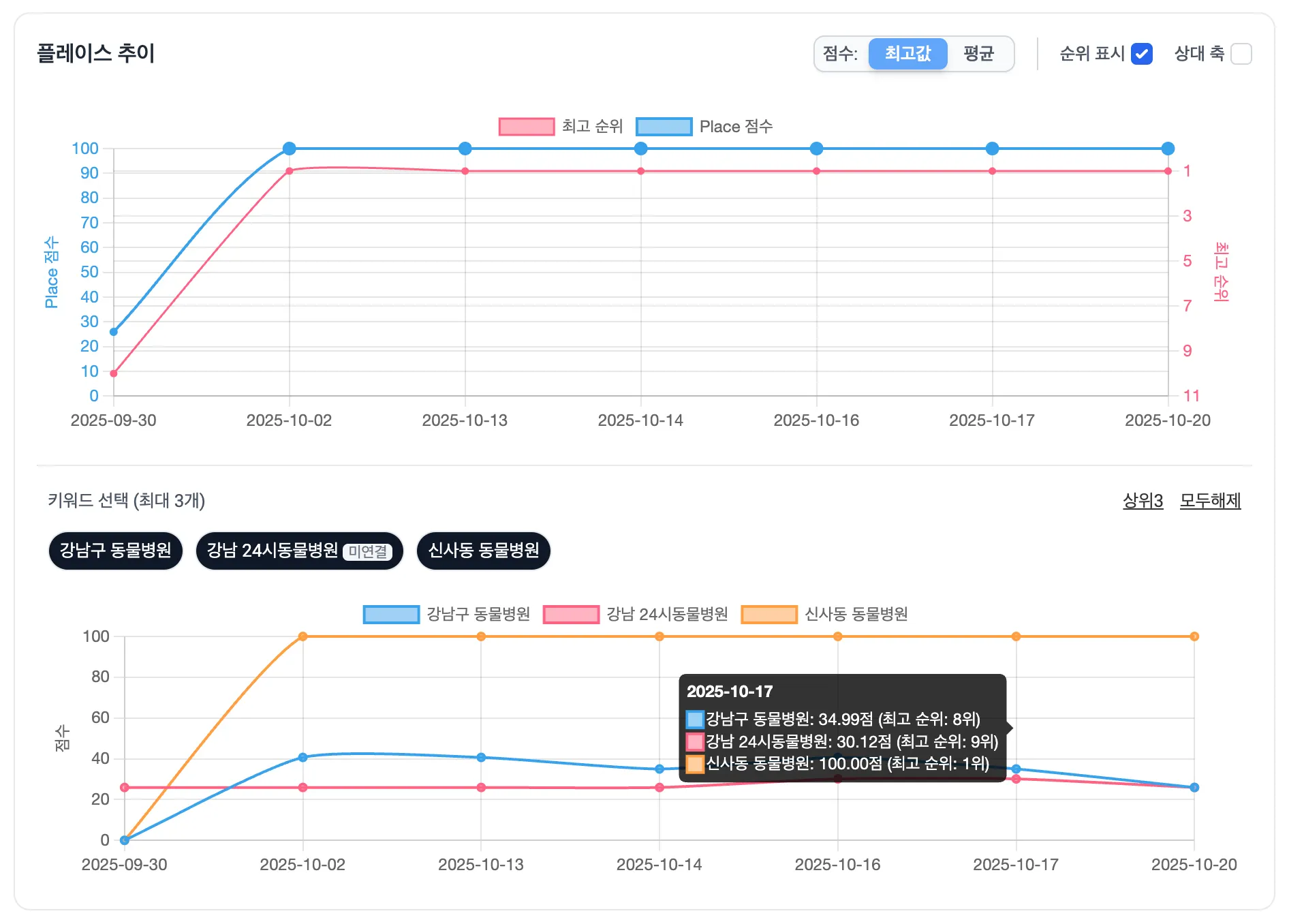This screenshot has height=924, width=1289.
Task: Click the orange 신사동 point at 2025-10-13
Action: click(481, 636)
